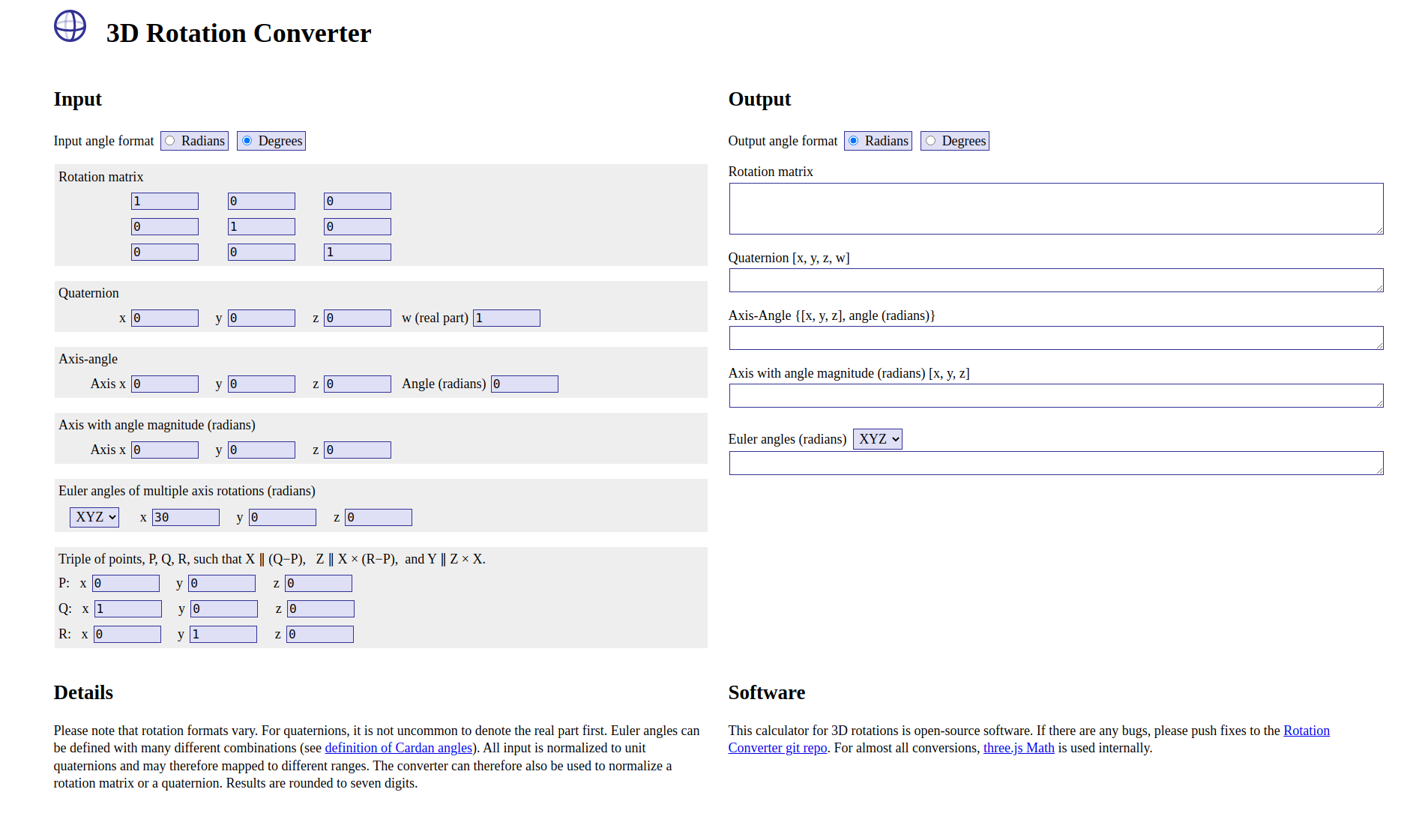Click Axis with angle magnitude x field
The width and height of the screenshot is (1413, 840).
[x=165, y=450]
